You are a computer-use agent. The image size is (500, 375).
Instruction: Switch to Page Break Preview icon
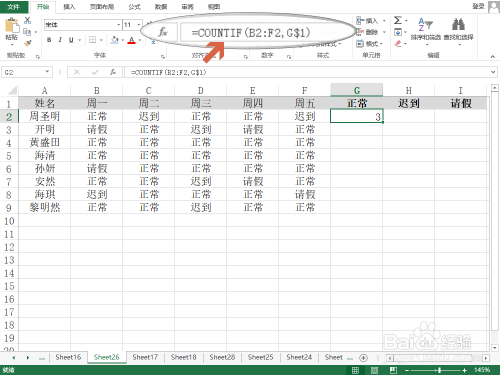point(393,370)
